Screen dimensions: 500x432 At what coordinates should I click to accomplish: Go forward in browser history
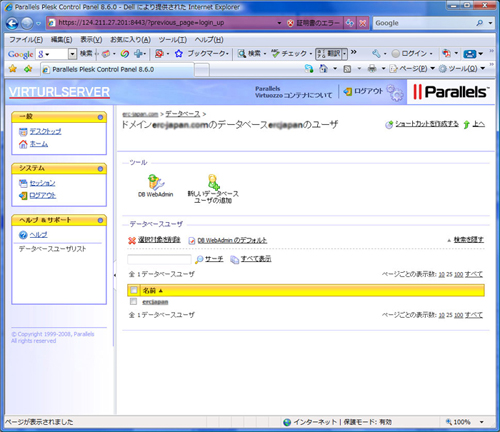point(27,23)
